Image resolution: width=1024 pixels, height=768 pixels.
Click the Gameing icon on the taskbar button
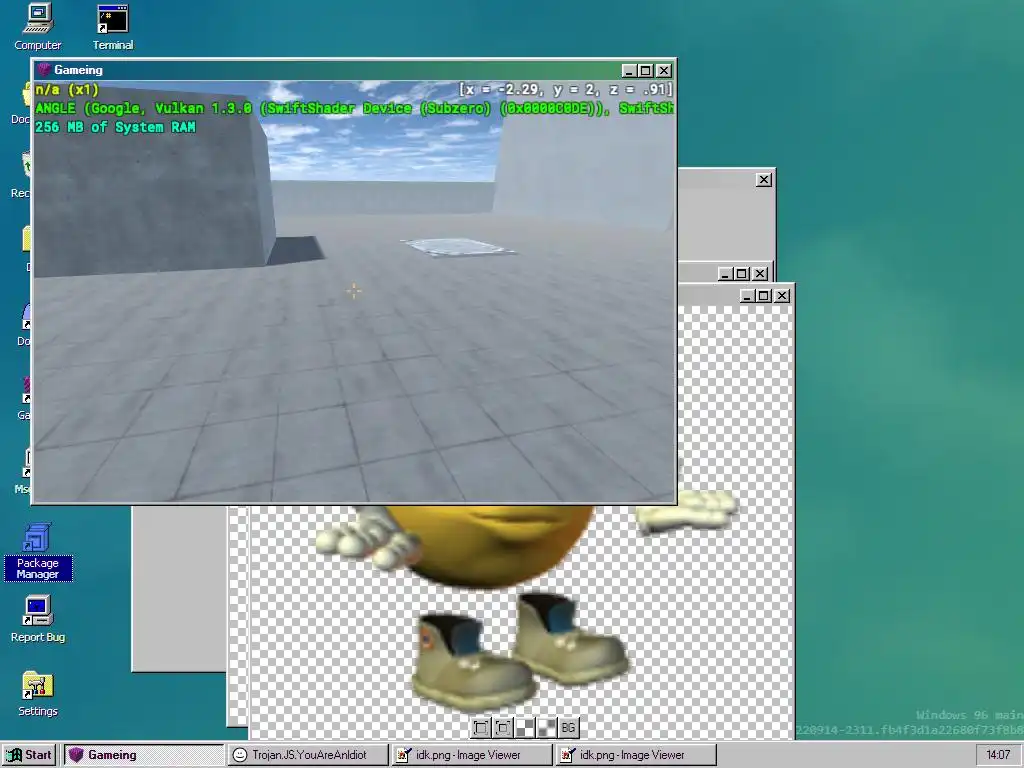click(76, 755)
